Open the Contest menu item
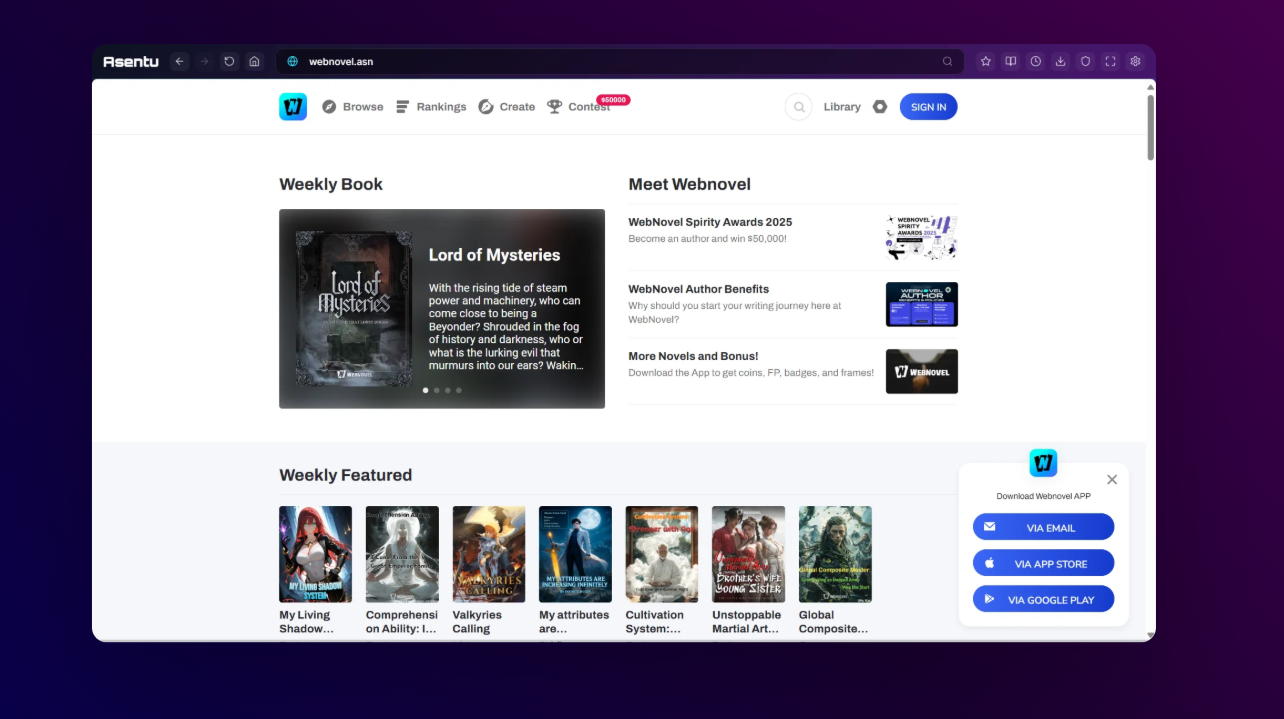The width and height of the screenshot is (1284, 719). pyautogui.click(x=589, y=107)
